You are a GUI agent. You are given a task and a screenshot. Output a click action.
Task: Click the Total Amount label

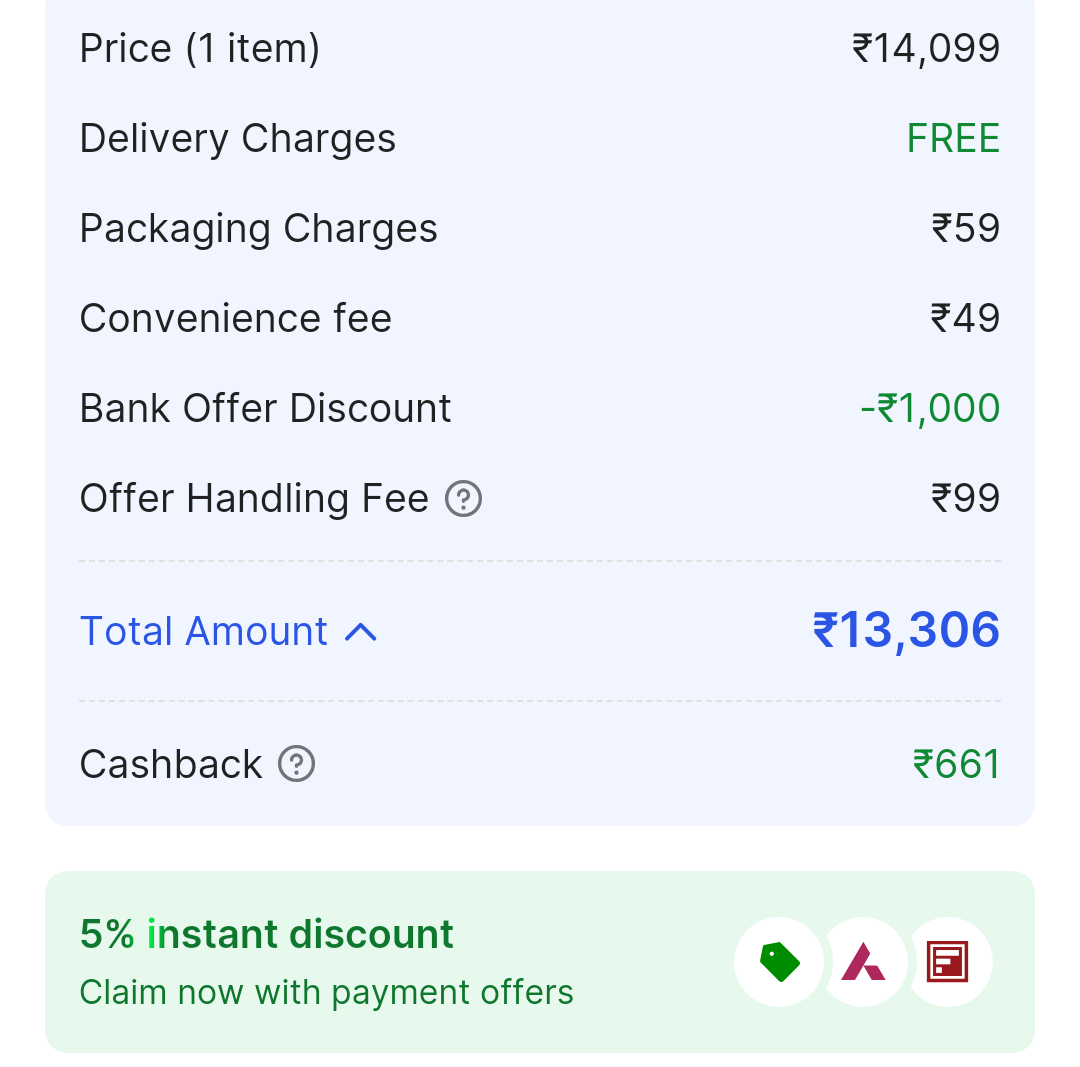click(x=204, y=632)
